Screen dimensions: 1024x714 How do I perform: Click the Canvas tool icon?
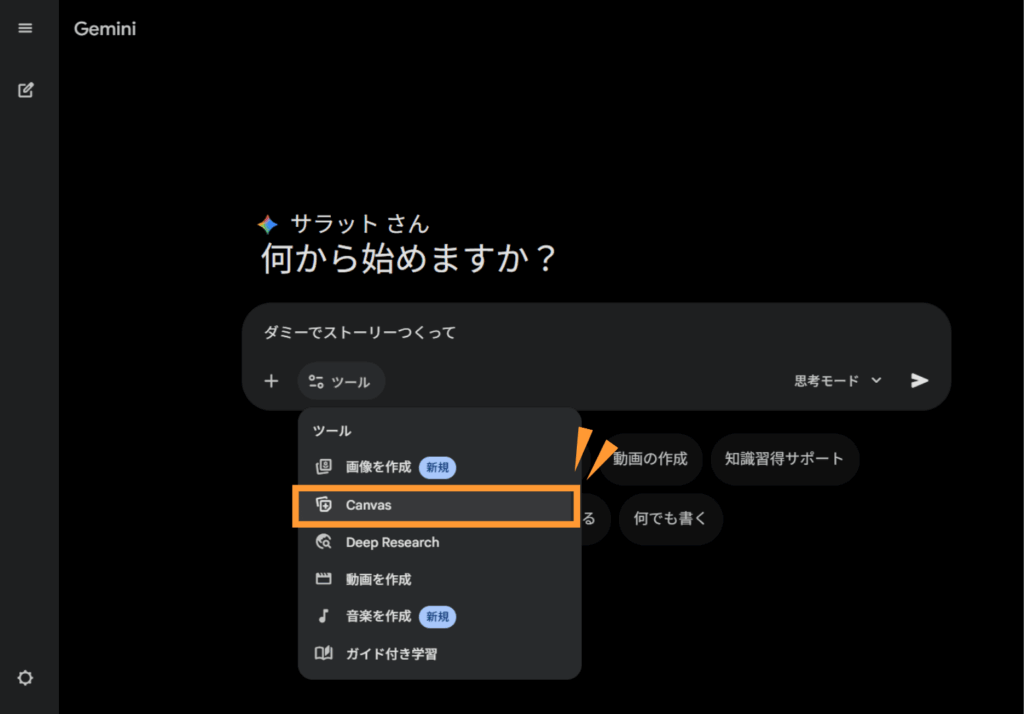click(324, 504)
